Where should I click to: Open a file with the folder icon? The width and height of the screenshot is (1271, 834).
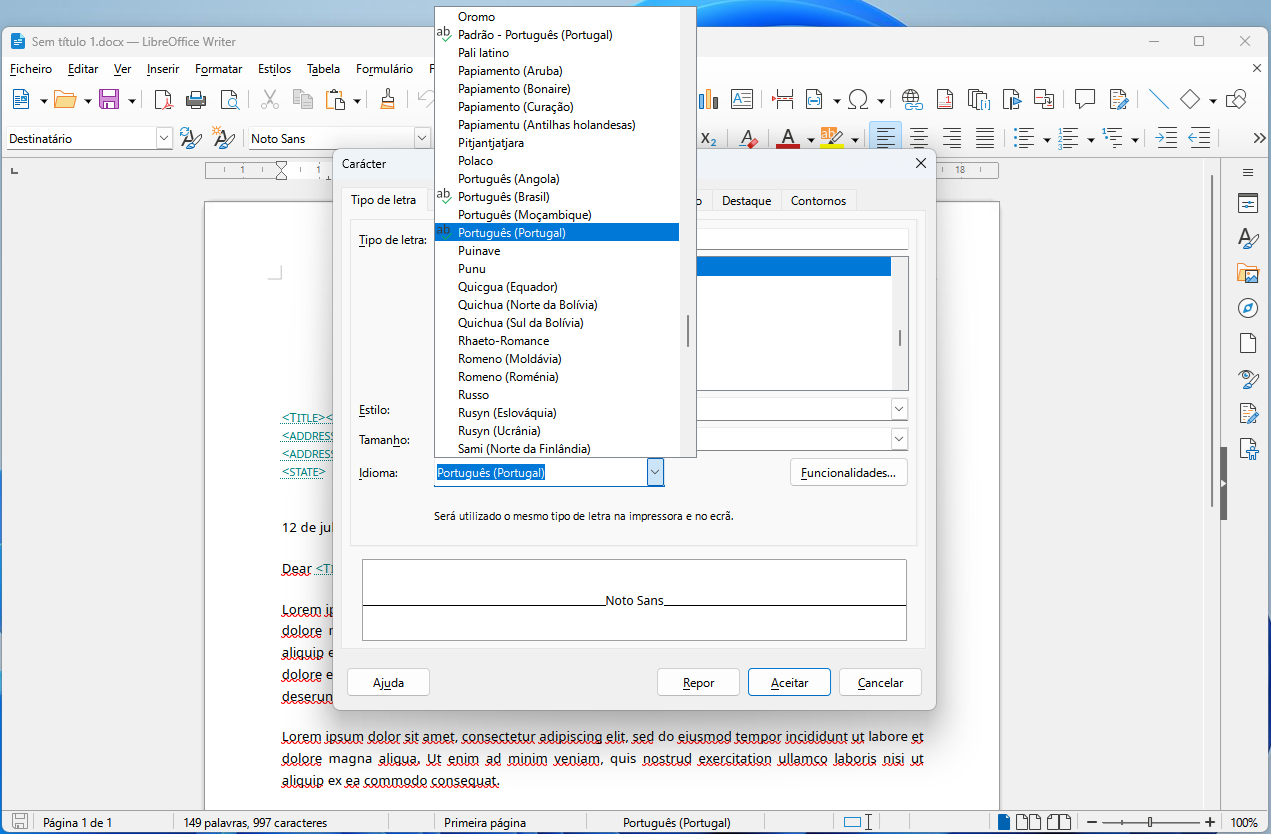coord(65,99)
